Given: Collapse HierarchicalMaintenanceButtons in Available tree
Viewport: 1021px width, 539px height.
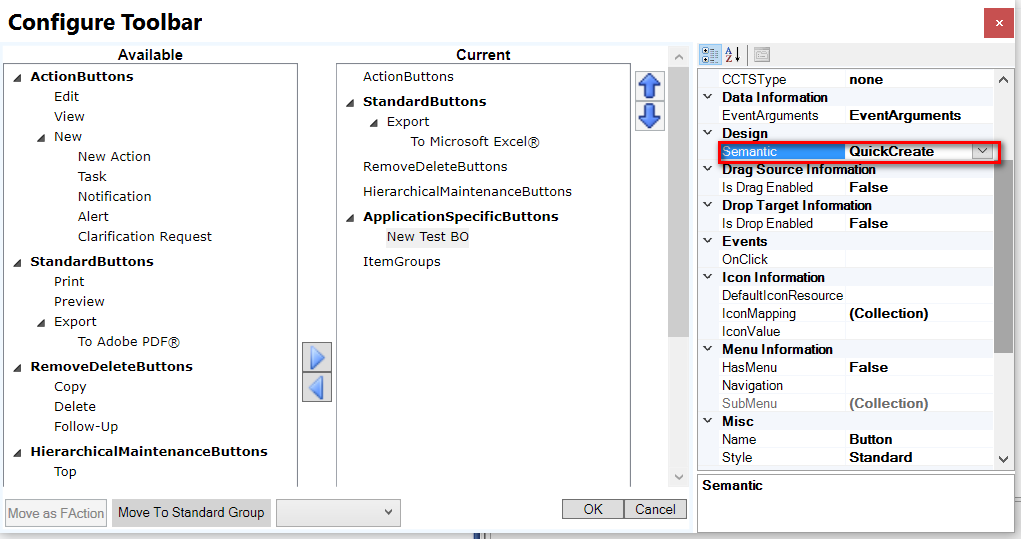Looking at the screenshot, I should click(18, 452).
